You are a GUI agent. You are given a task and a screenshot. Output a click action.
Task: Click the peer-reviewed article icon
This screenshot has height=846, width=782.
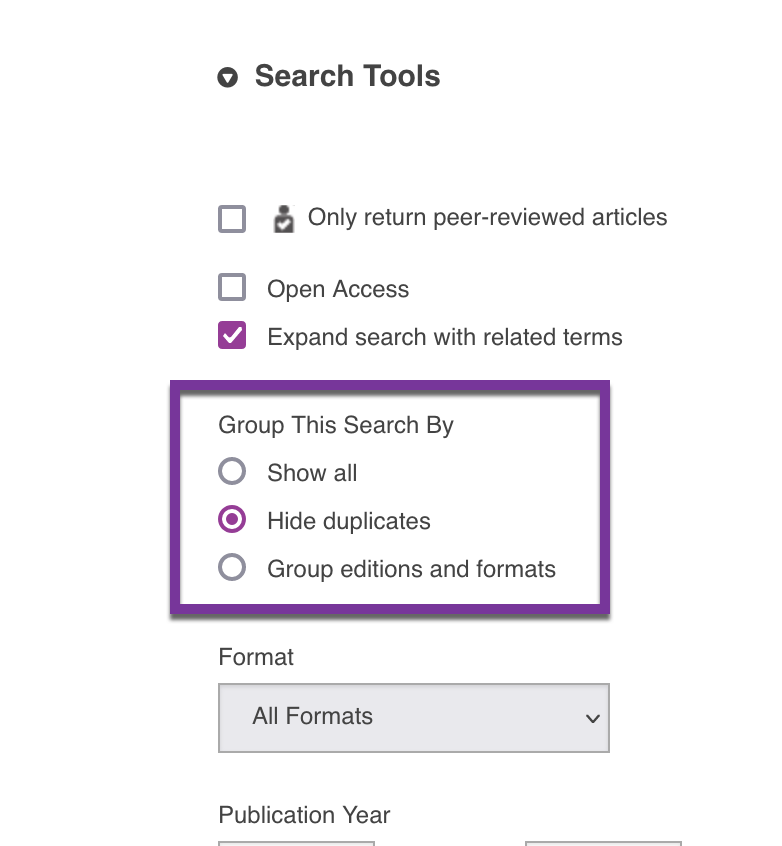point(283,217)
